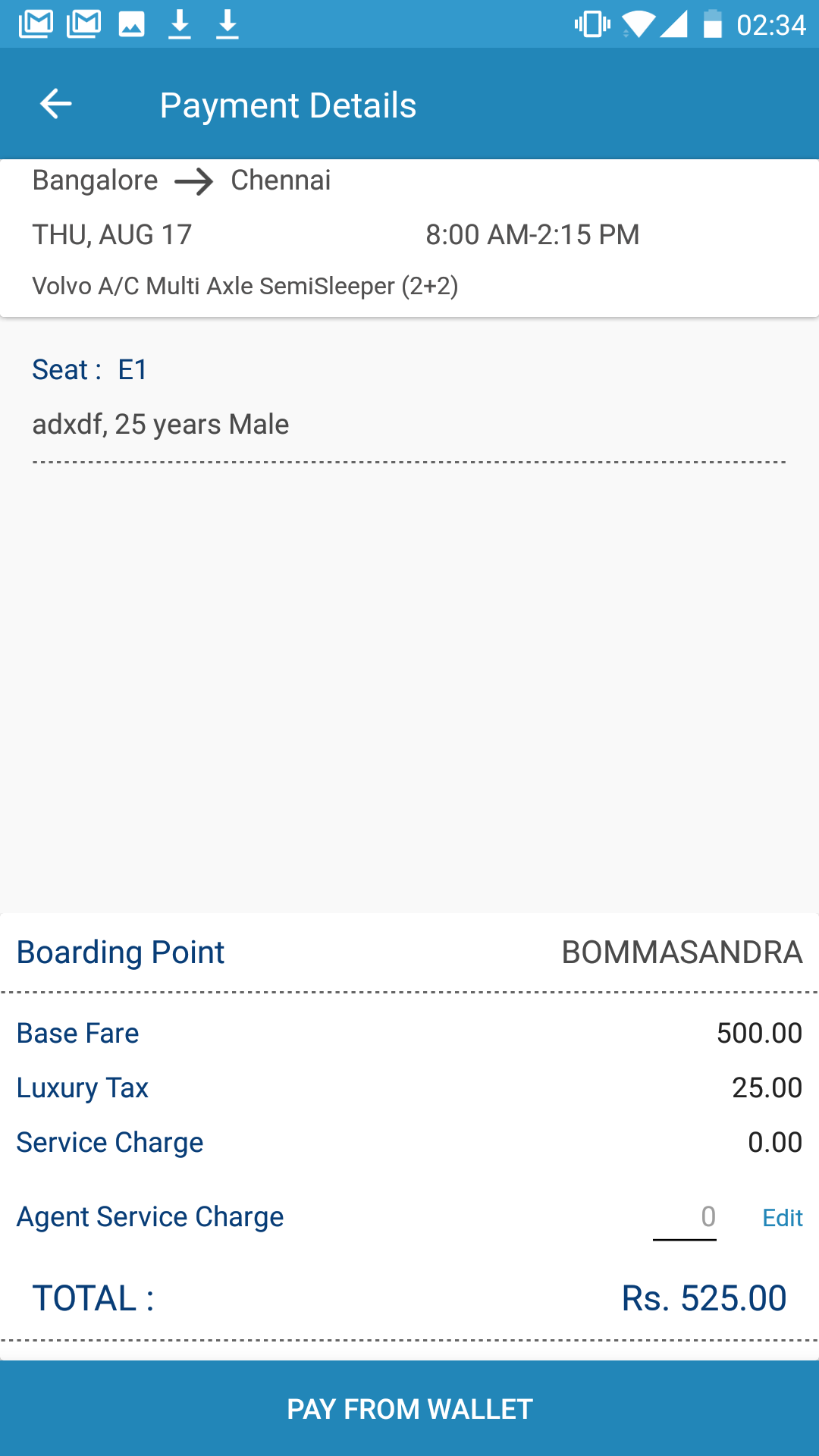819x1456 pixels.
Task: Tap Edit next to Agent Service Charge
Action: [x=782, y=1218]
